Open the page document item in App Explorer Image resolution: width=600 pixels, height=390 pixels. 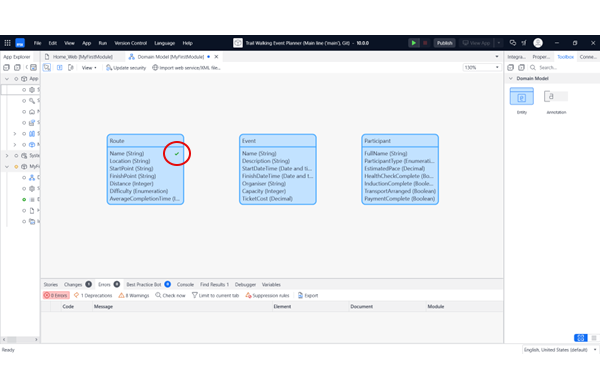32,211
